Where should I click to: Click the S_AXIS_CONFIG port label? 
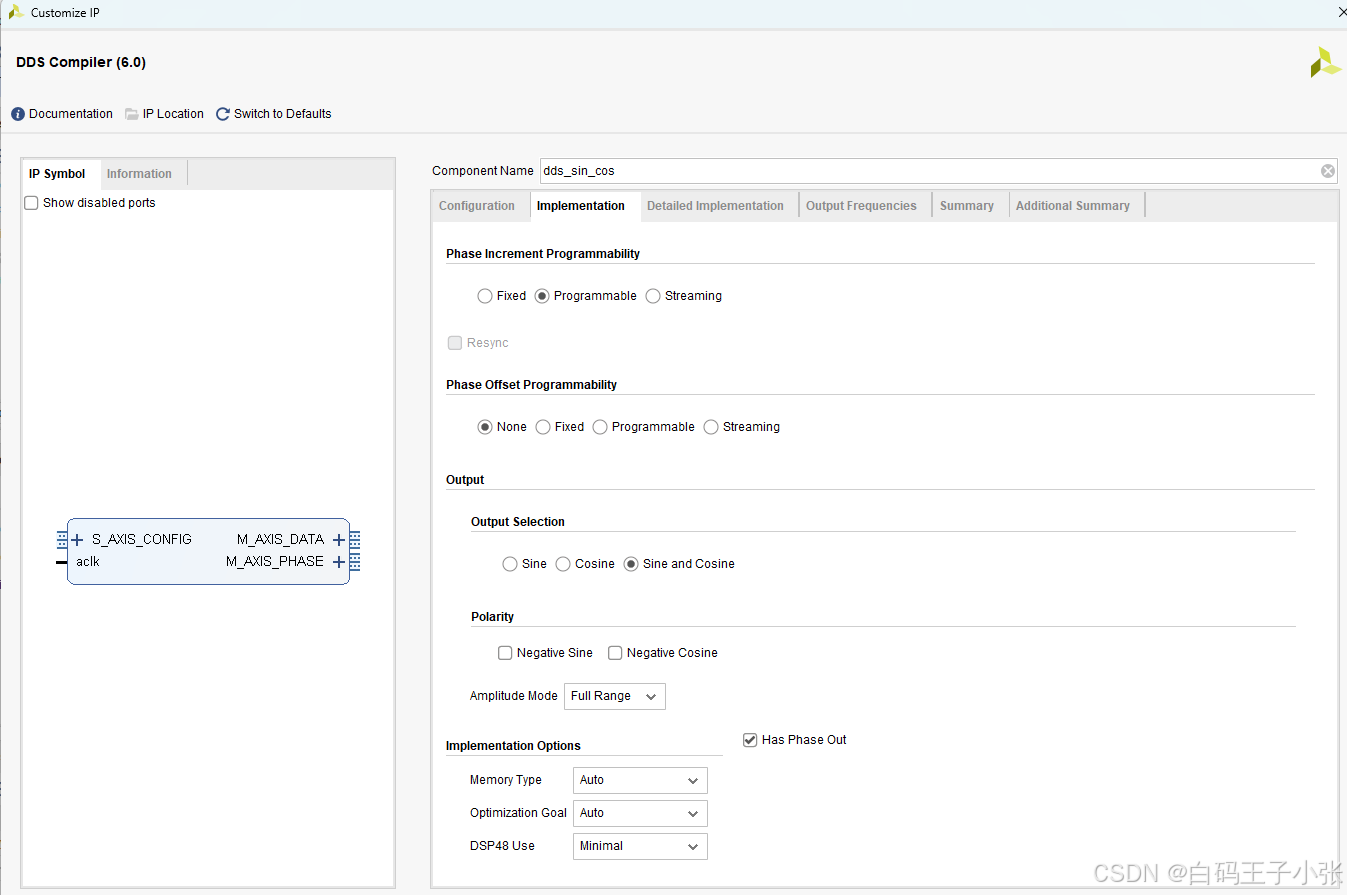coord(142,540)
